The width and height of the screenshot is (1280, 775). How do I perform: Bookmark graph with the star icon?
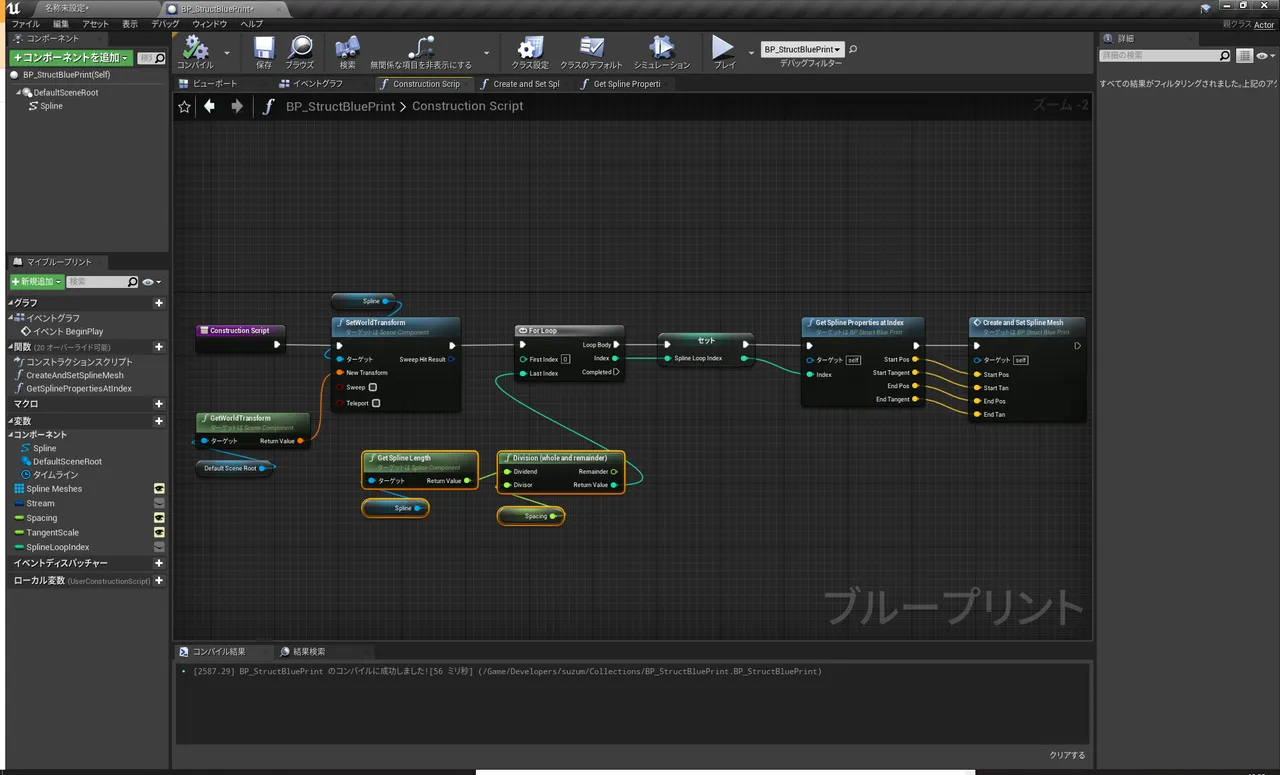tap(184, 106)
